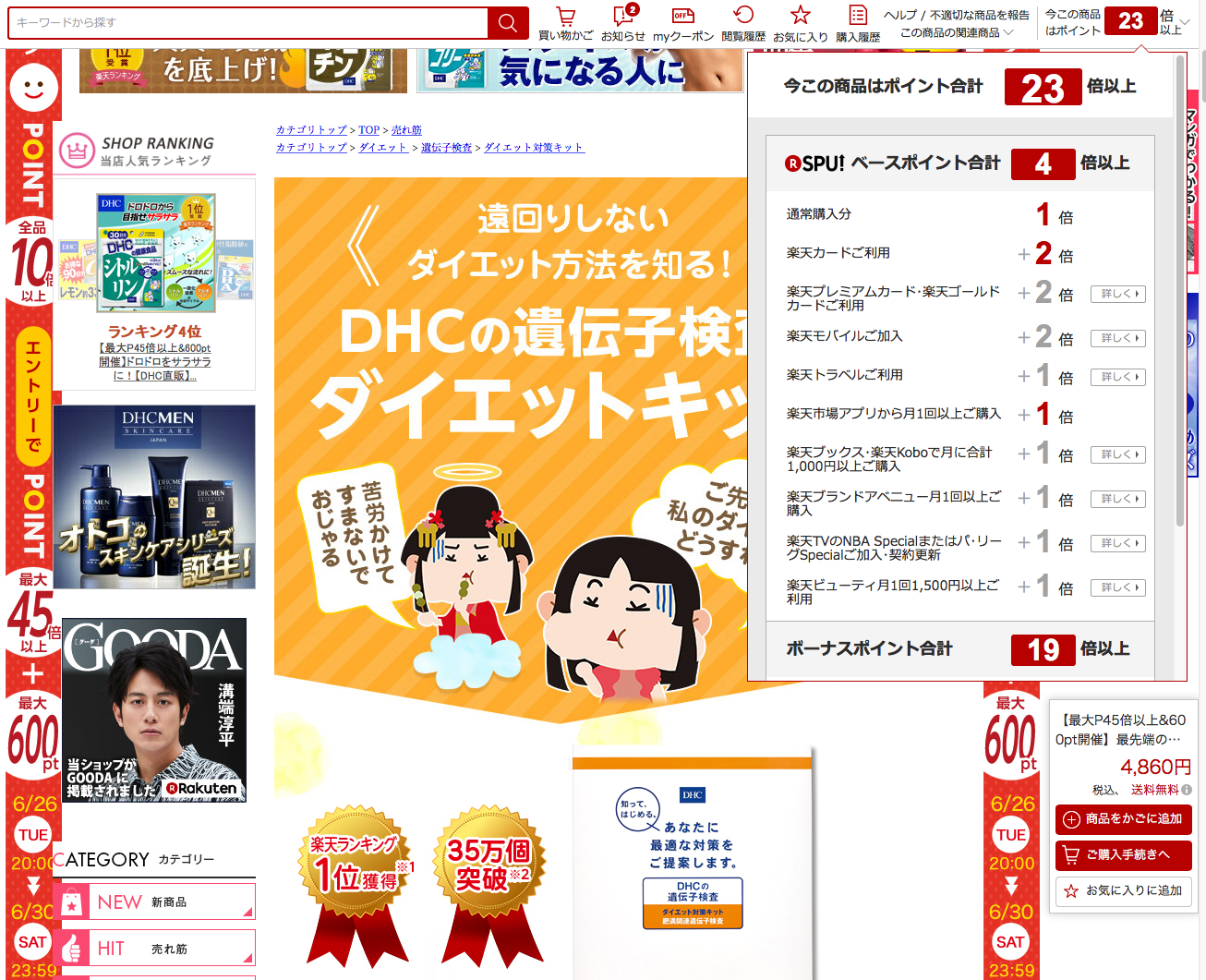Open GOODA magazine banner

pyautogui.click(x=154, y=709)
